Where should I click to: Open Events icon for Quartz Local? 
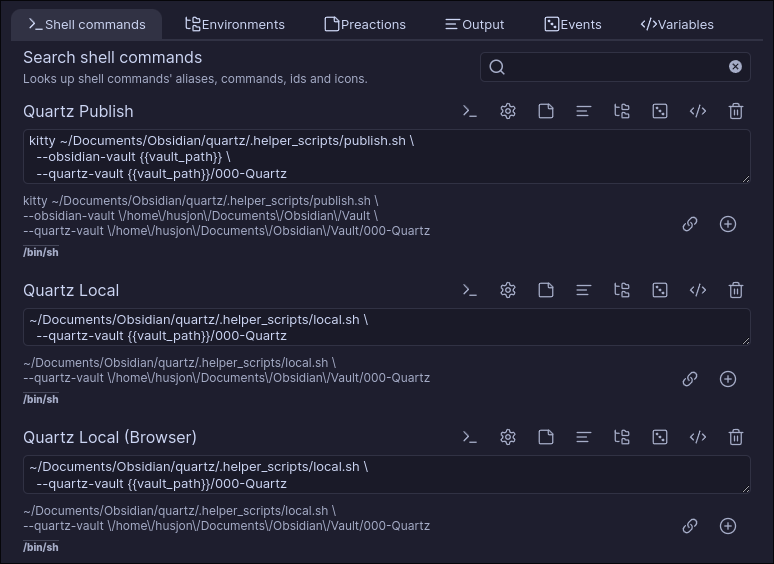point(660,290)
